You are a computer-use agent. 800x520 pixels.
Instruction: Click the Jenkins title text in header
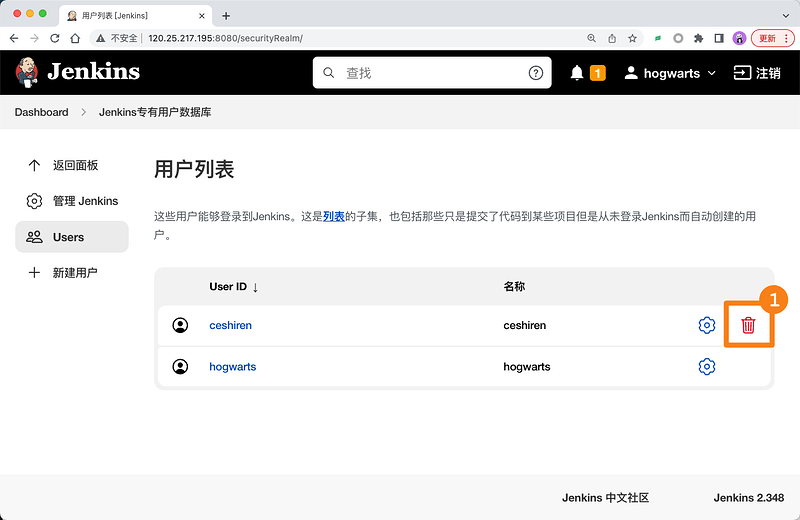93,71
